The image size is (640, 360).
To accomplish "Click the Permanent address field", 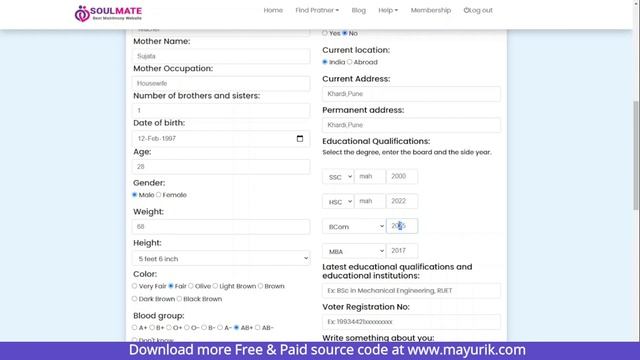I will pyautogui.click(x=411, y=125).
